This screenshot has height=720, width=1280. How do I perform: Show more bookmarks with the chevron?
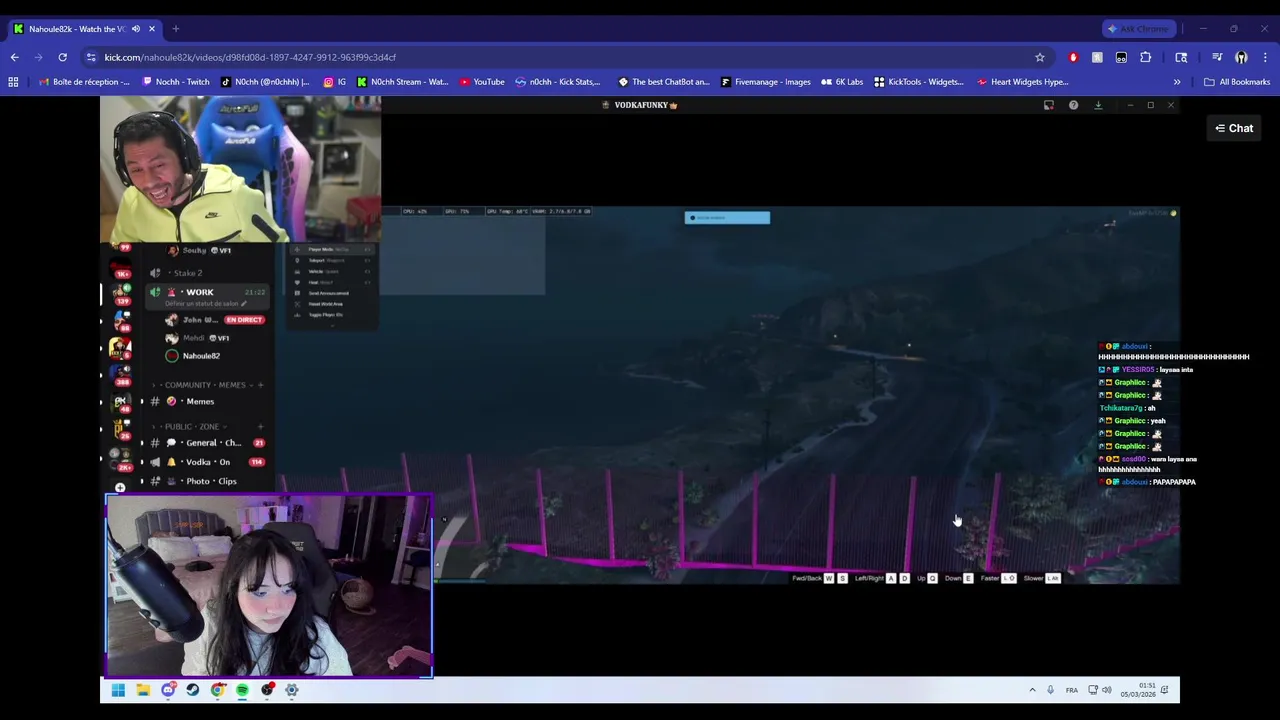(x=1177, y=82)
